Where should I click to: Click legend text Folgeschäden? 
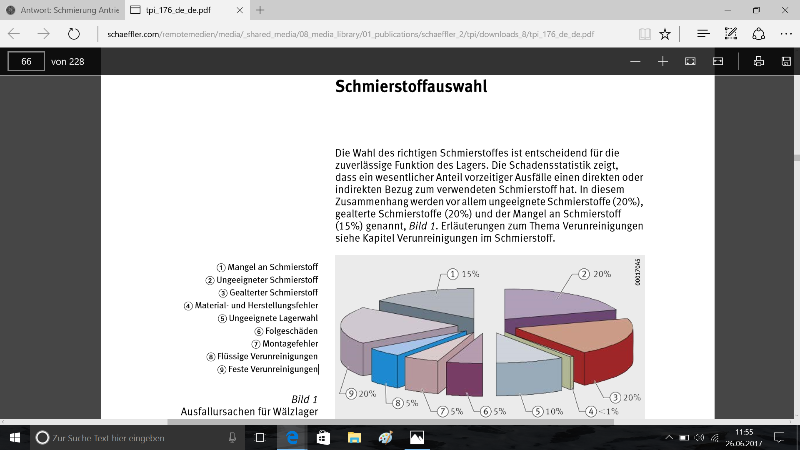pyautogui.click(x=291, y=331)
